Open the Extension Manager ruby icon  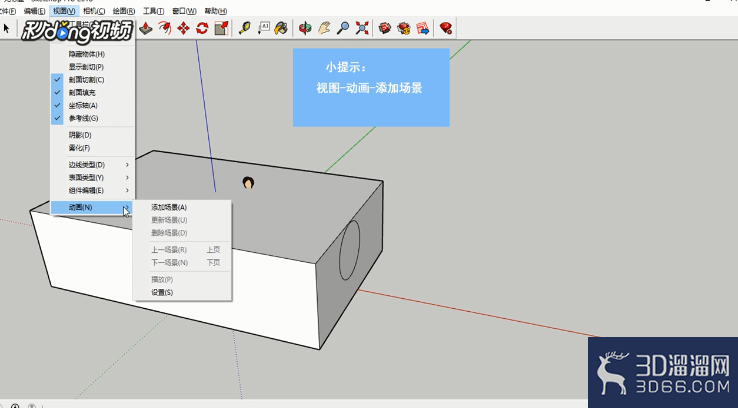(x=446, y=28)
